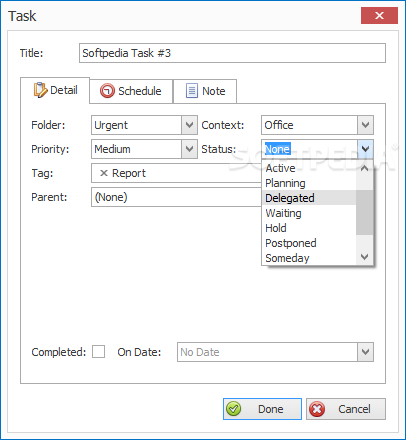Expand the Context dropdown arrow
This screenshot has height=440, width=406.
click(365, 125)
